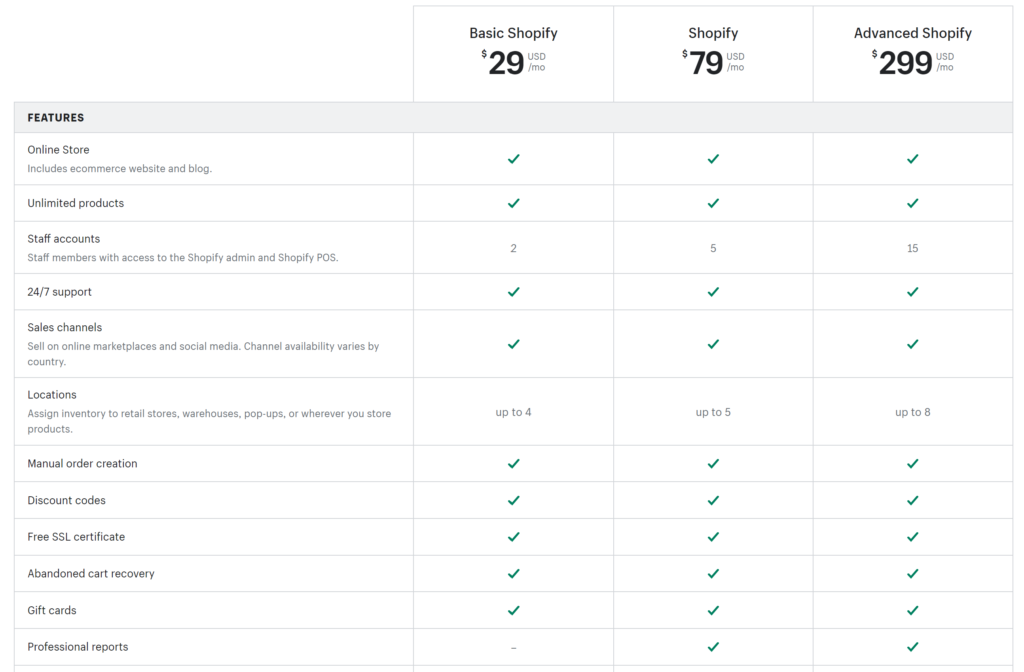Click the Gift cards checkmark under Basic Shopify
Viewport: 1024px width, 672px height.
[x=513, y=611]
